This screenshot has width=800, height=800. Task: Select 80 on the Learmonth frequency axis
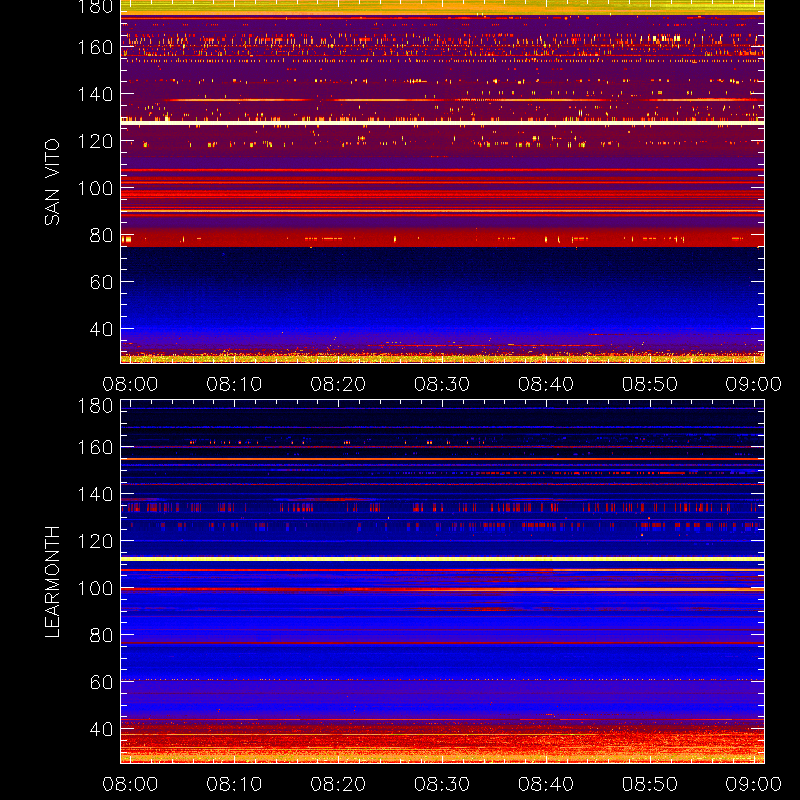[x=101, y=635]
